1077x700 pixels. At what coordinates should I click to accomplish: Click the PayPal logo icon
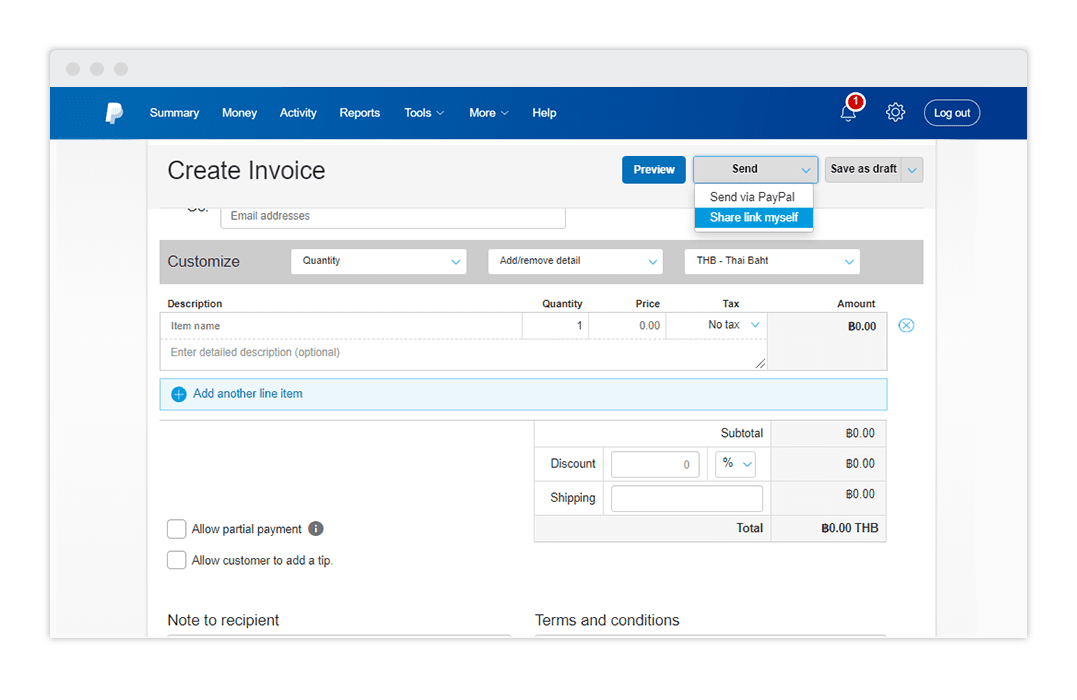(x=115, y=113)
